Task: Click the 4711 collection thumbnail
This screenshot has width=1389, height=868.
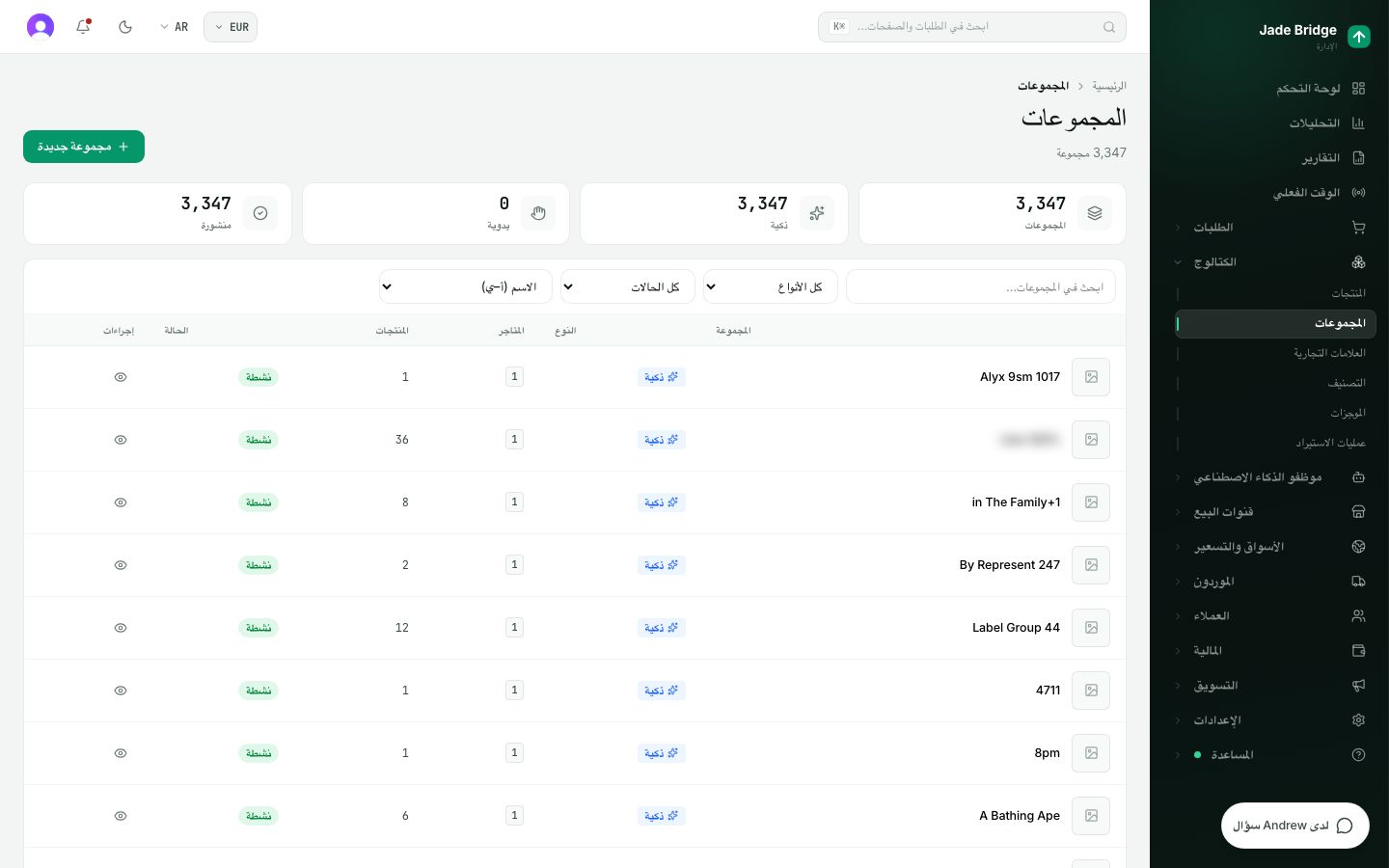Action: tap(1091, 691)
